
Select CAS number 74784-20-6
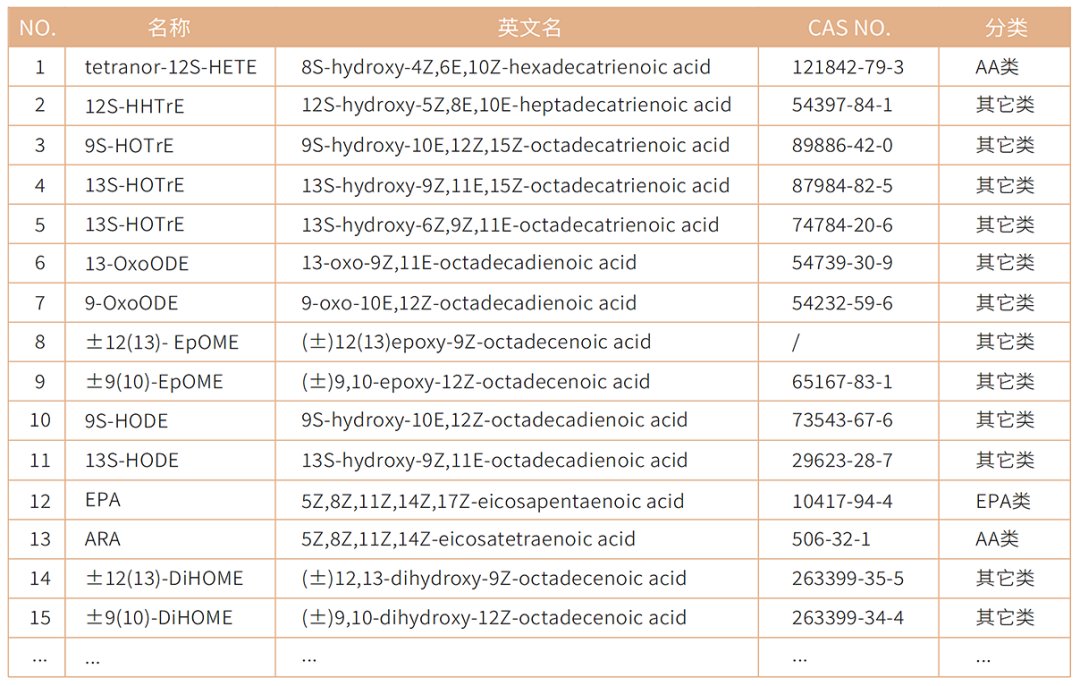(842, 225)
